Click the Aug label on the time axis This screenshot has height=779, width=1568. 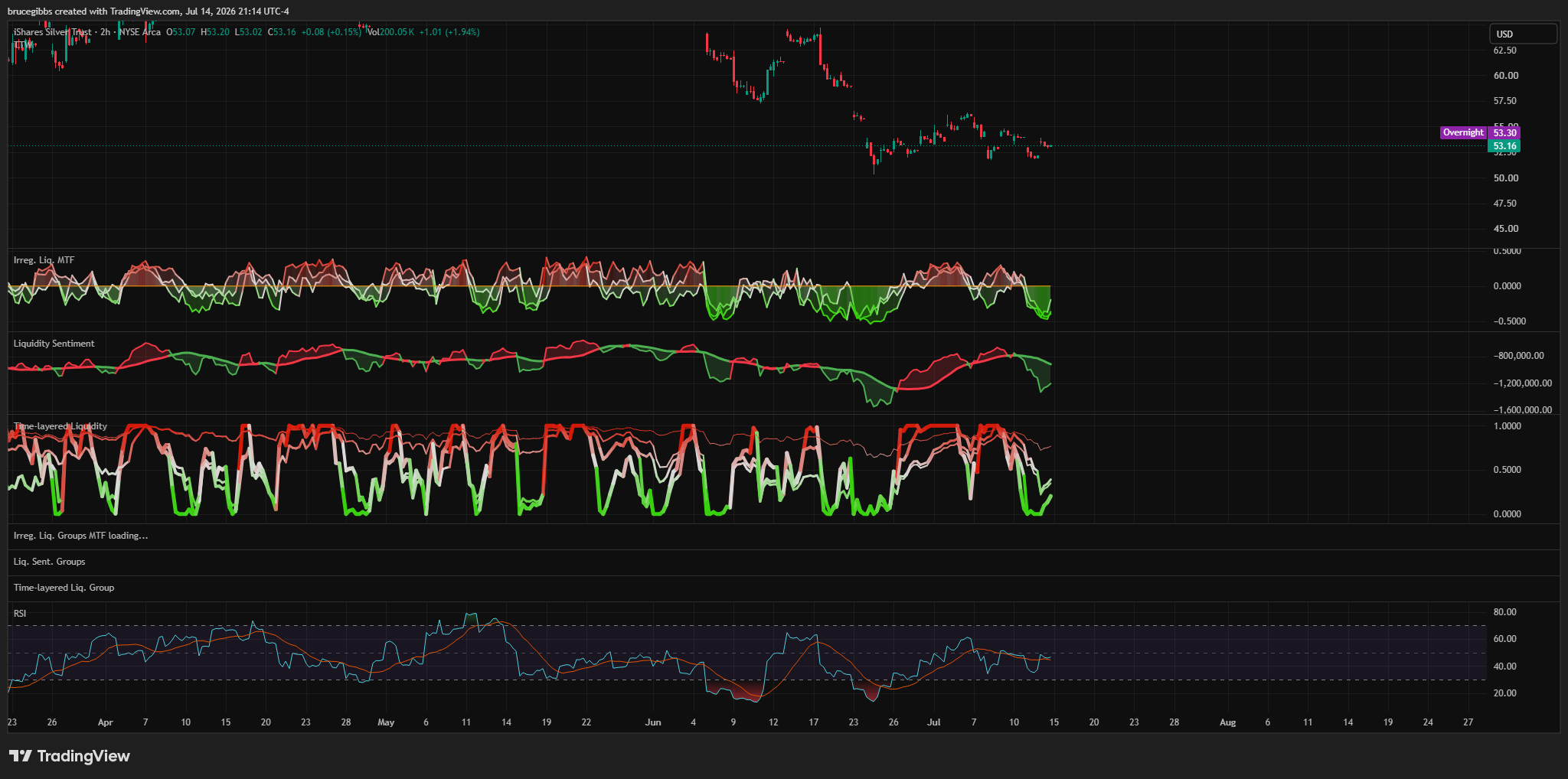[1227, 722]
